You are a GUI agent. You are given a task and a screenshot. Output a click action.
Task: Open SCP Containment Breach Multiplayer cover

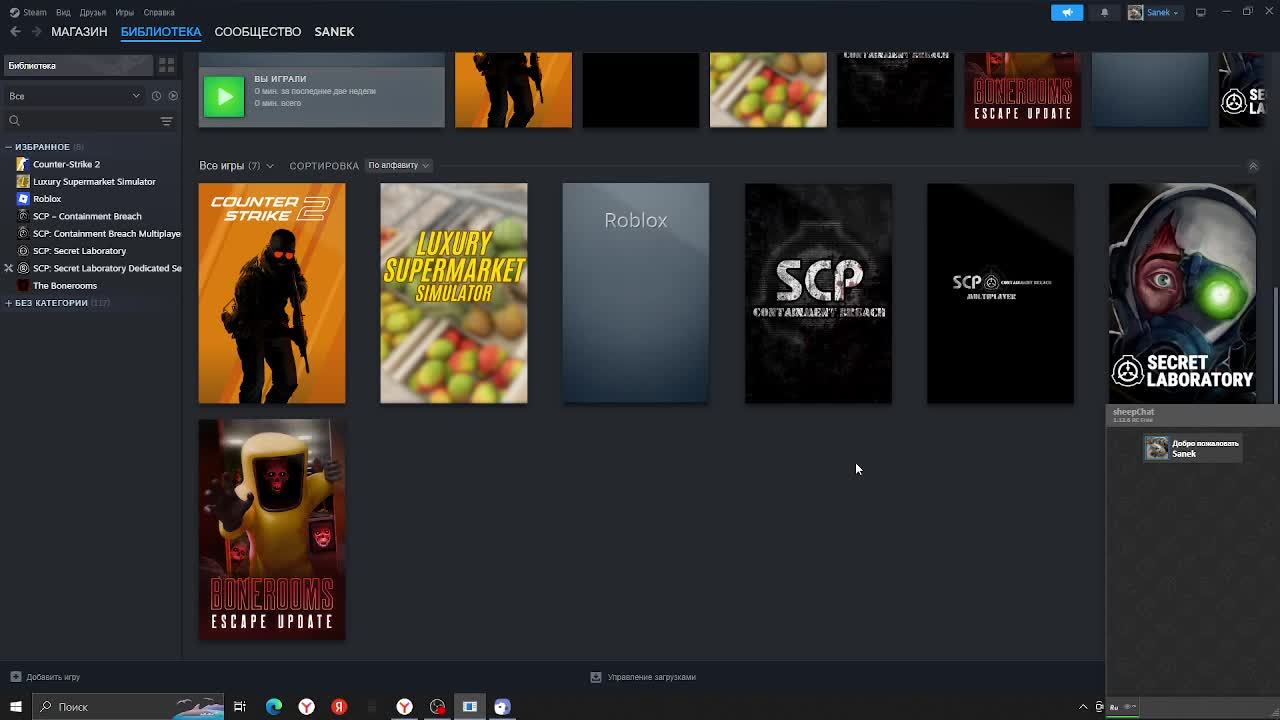point(1000,293)
